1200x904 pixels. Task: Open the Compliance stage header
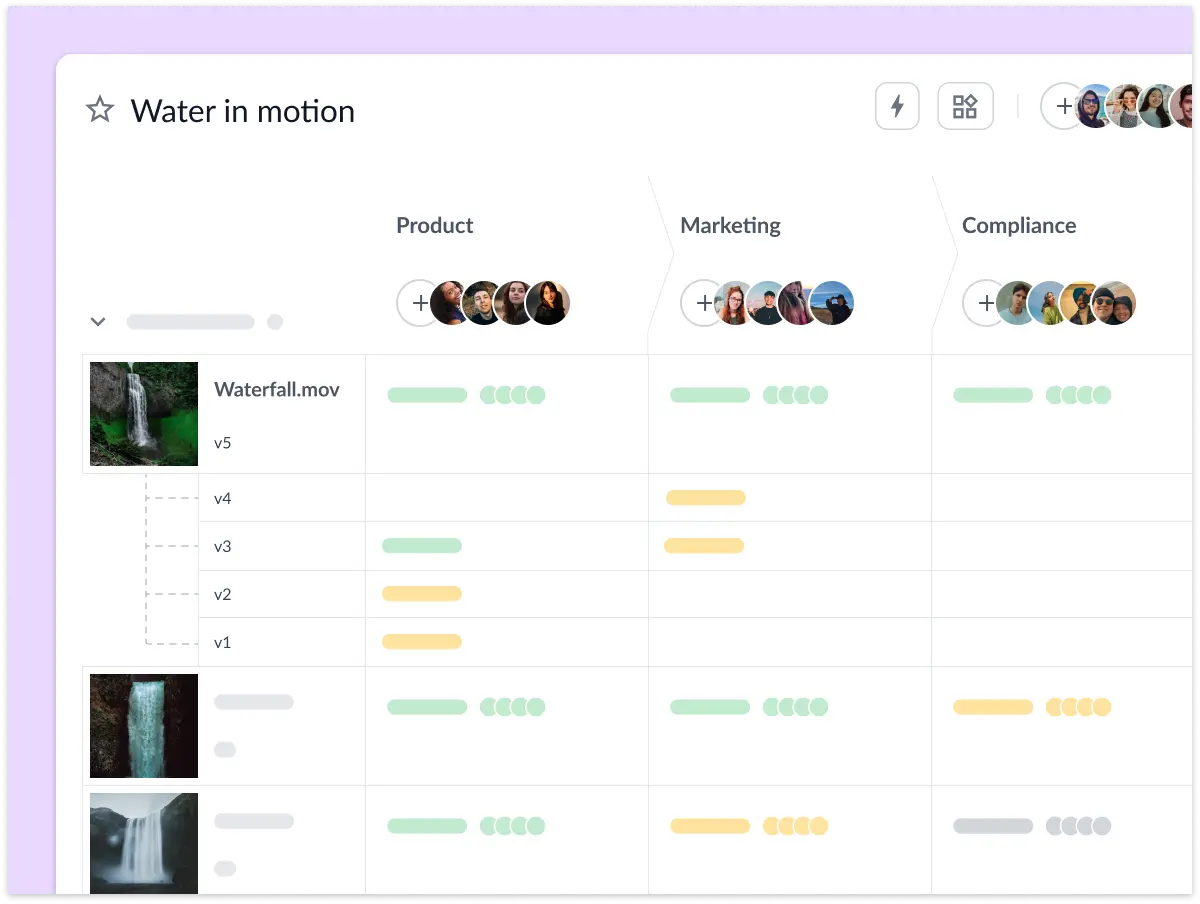pyautogui.click(x=1018, y=226)
